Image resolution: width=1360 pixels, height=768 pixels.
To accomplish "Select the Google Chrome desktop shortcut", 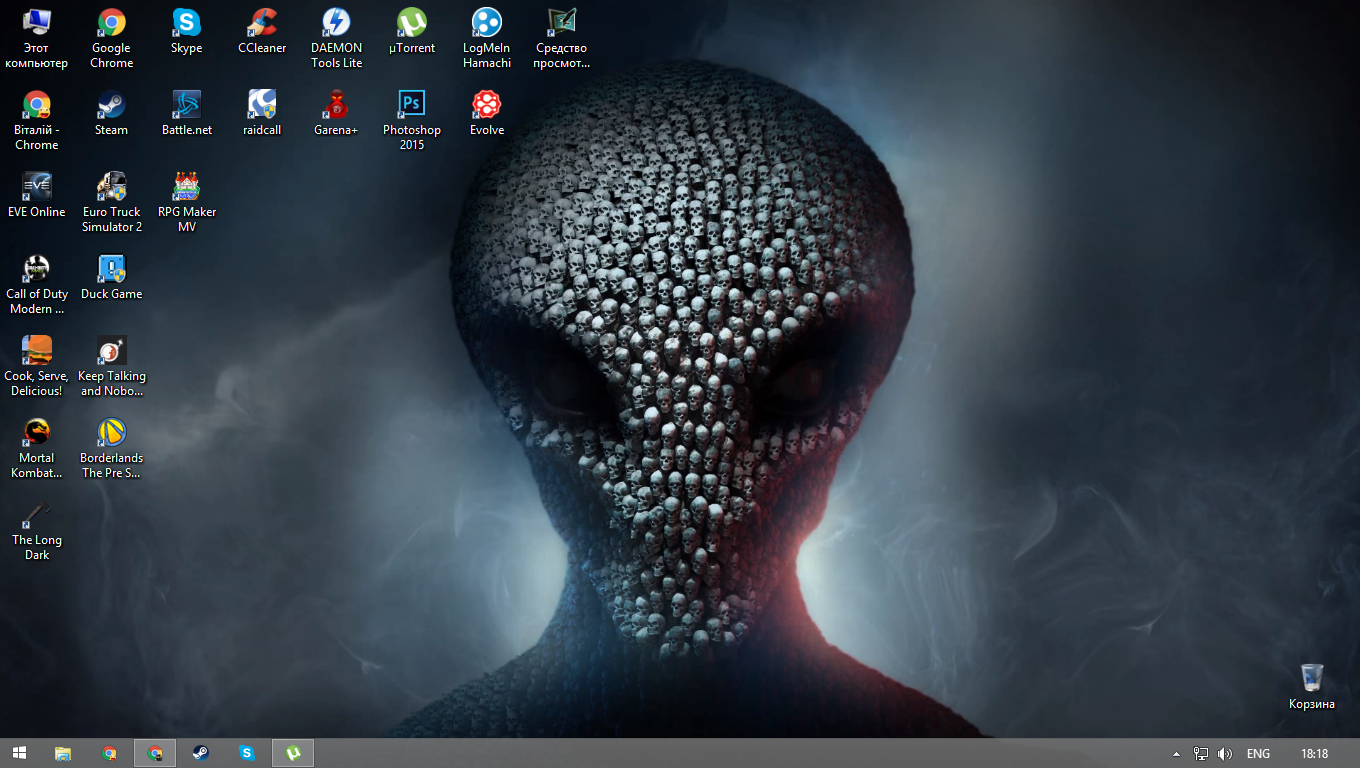I will click(111, 39).
